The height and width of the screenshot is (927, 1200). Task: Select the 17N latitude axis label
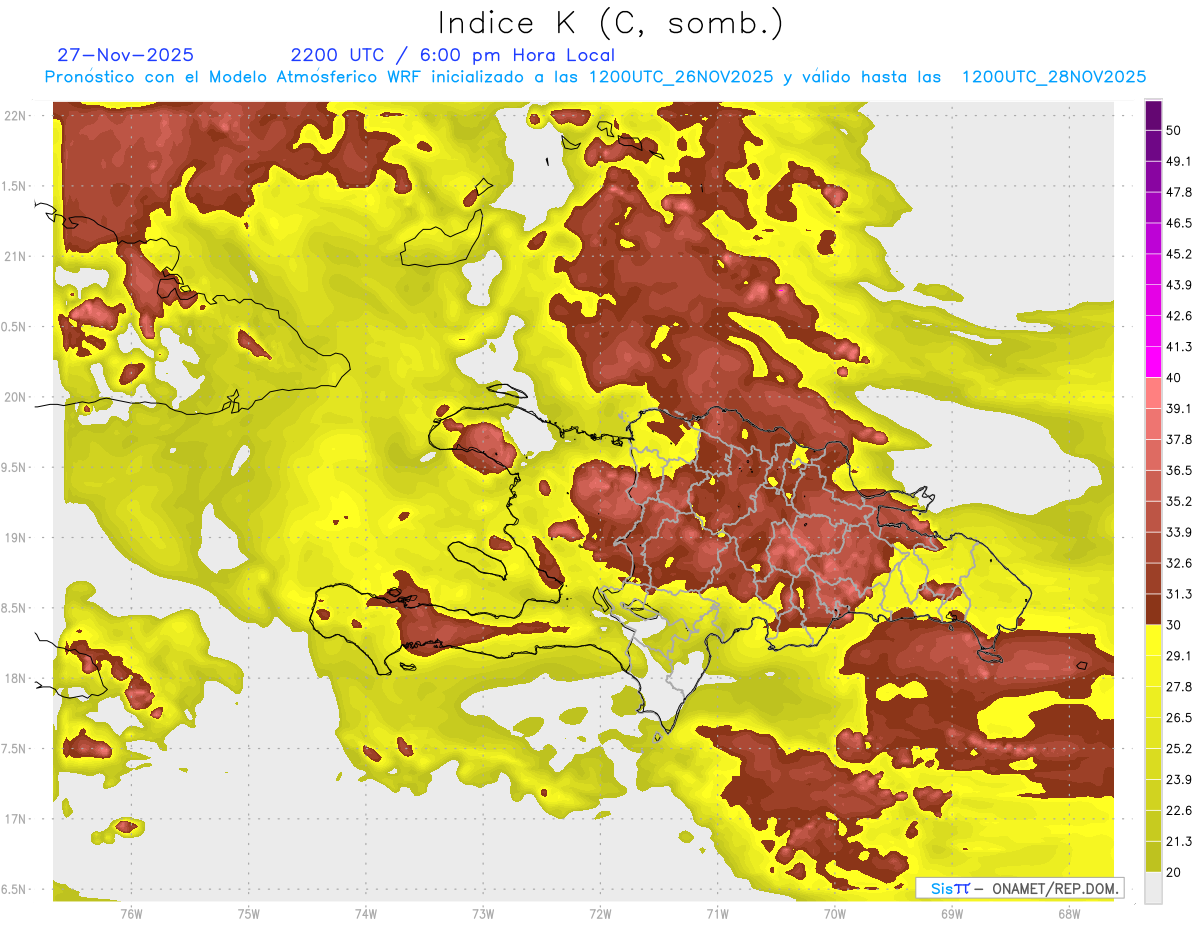tap(15, 819)
